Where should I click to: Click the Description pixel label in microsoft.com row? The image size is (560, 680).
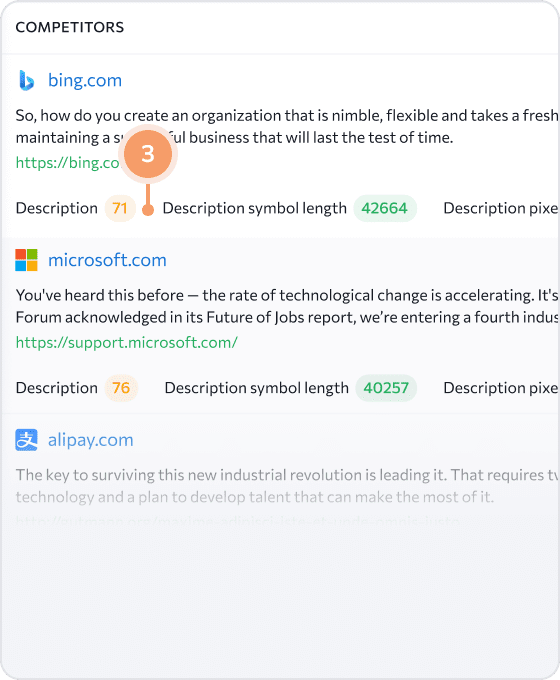coord(501,388)
